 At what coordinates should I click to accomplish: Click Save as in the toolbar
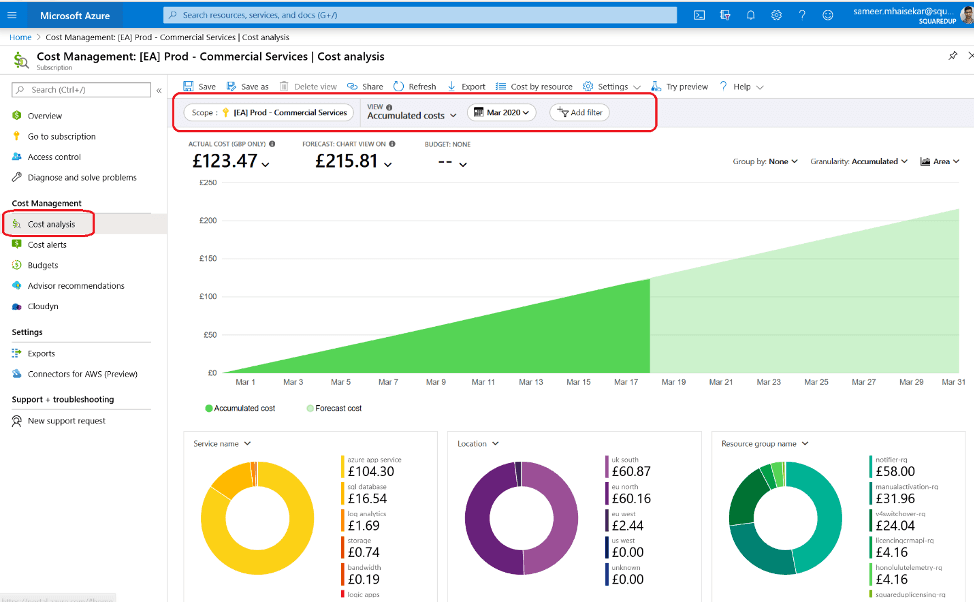[247, 86]
